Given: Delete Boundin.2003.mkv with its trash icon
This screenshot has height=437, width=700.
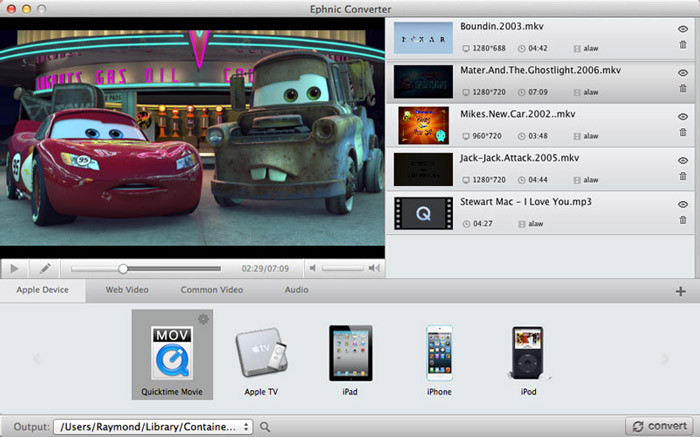Looking at the screenshot, I should tap(683, 45).
